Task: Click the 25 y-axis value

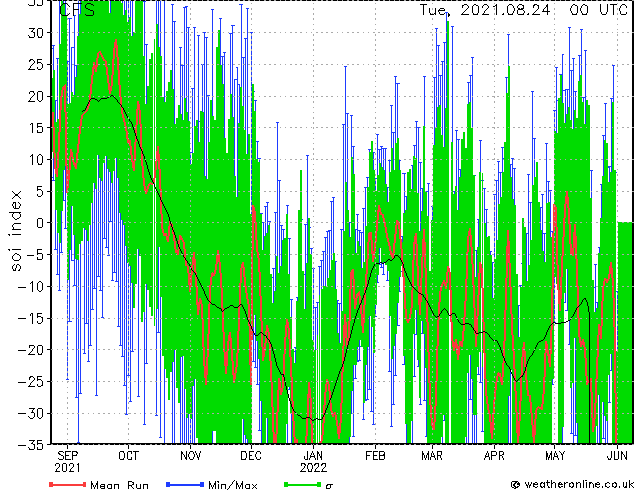Action: [x=36, y=64]
